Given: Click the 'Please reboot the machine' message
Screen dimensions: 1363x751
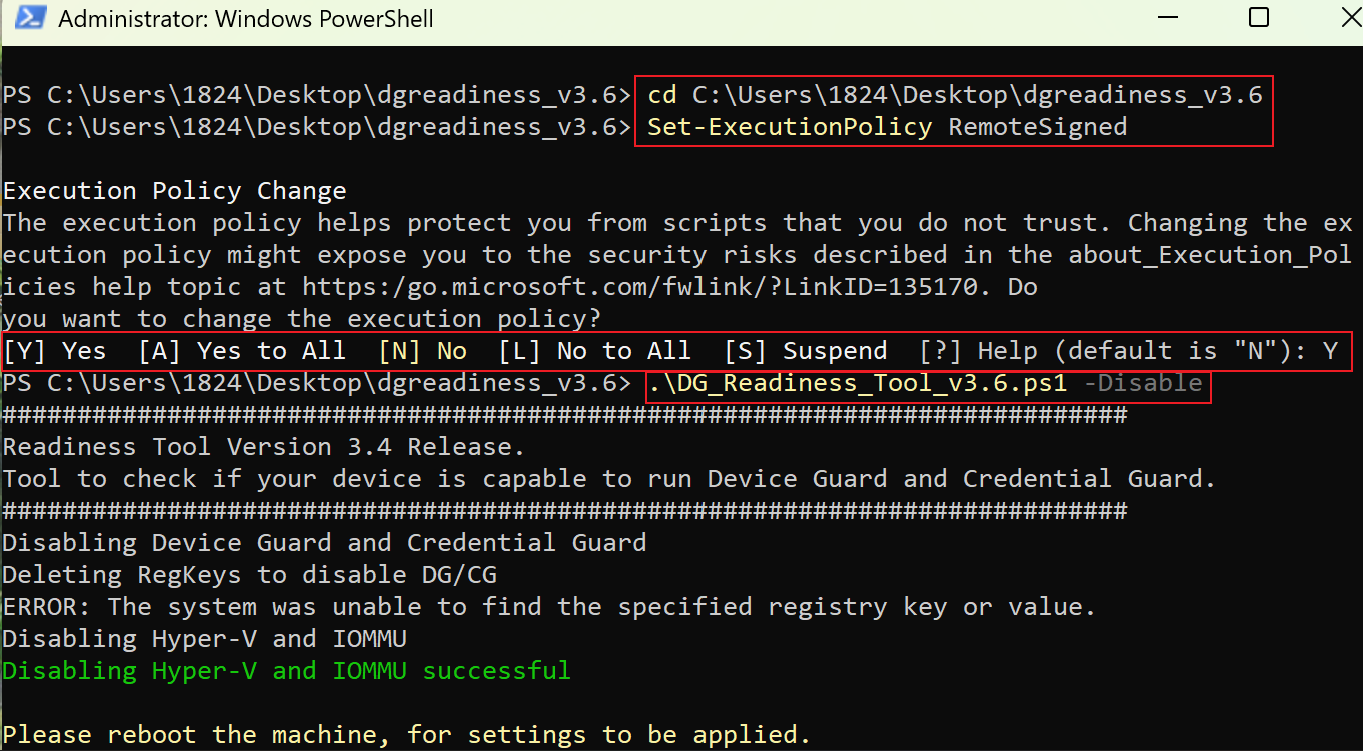Looking at the screenshot, I should pos(407,735).
